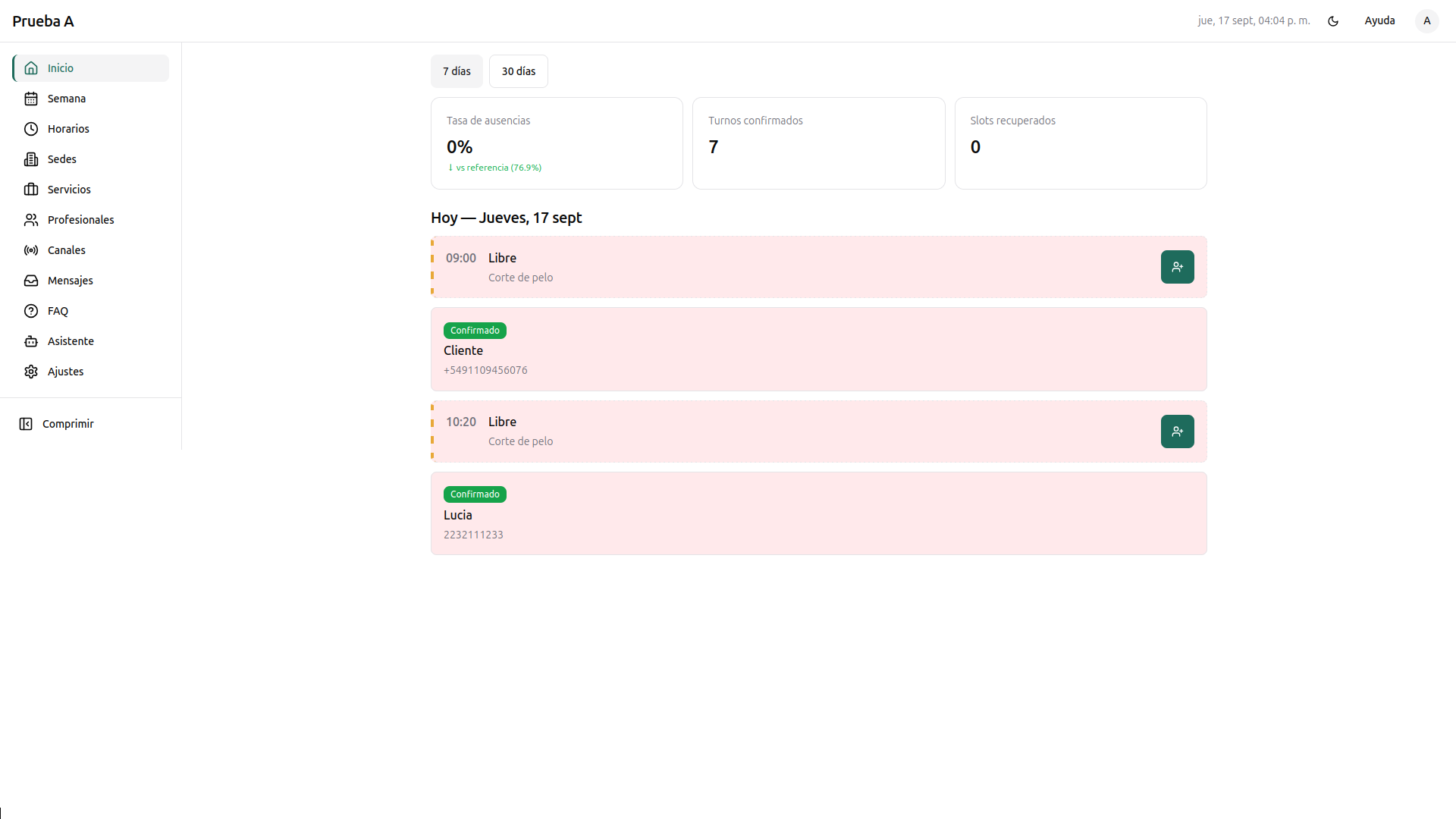
Task: Click the vs referencia (76.9%) text
Action: pos(498,168)
